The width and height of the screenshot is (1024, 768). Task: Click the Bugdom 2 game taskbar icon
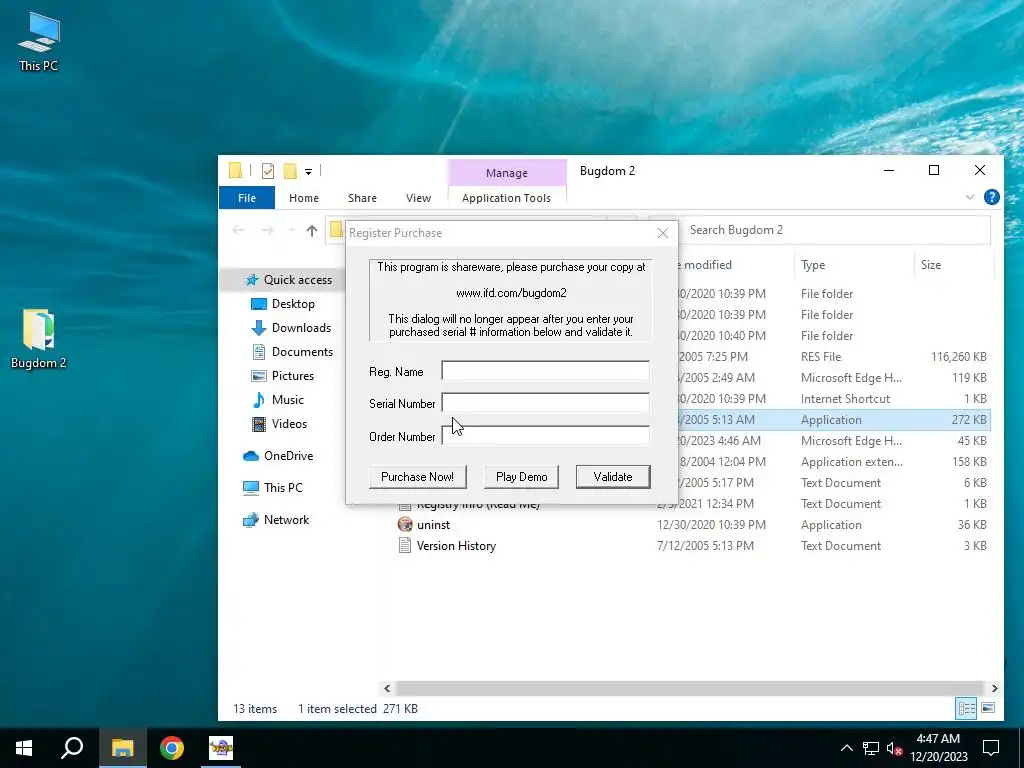(x=221, y=748)
